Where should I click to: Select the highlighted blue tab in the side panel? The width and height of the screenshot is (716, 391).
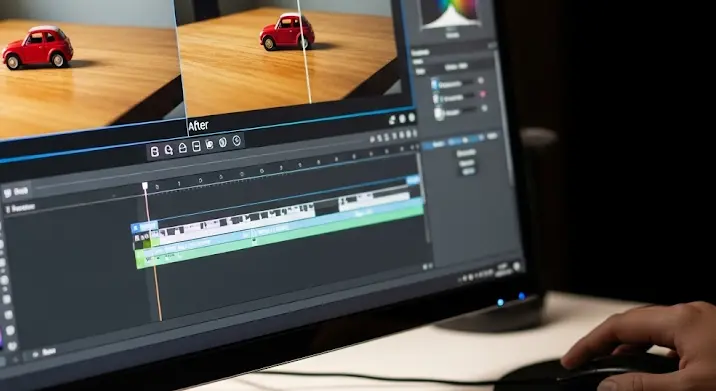tap(454, 142)
